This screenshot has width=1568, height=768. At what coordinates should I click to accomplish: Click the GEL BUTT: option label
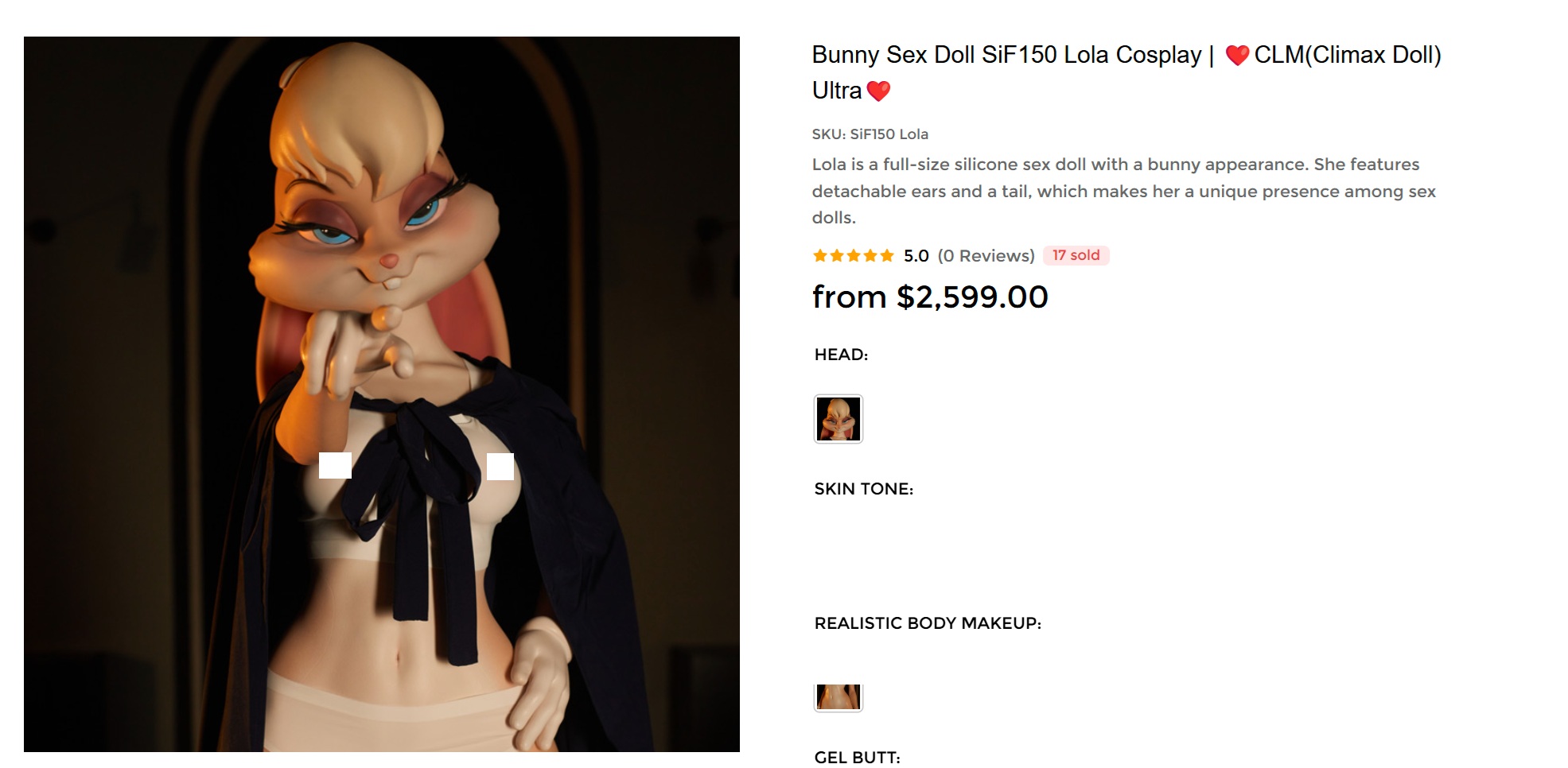pyautogui.click(x=858, y=758)
